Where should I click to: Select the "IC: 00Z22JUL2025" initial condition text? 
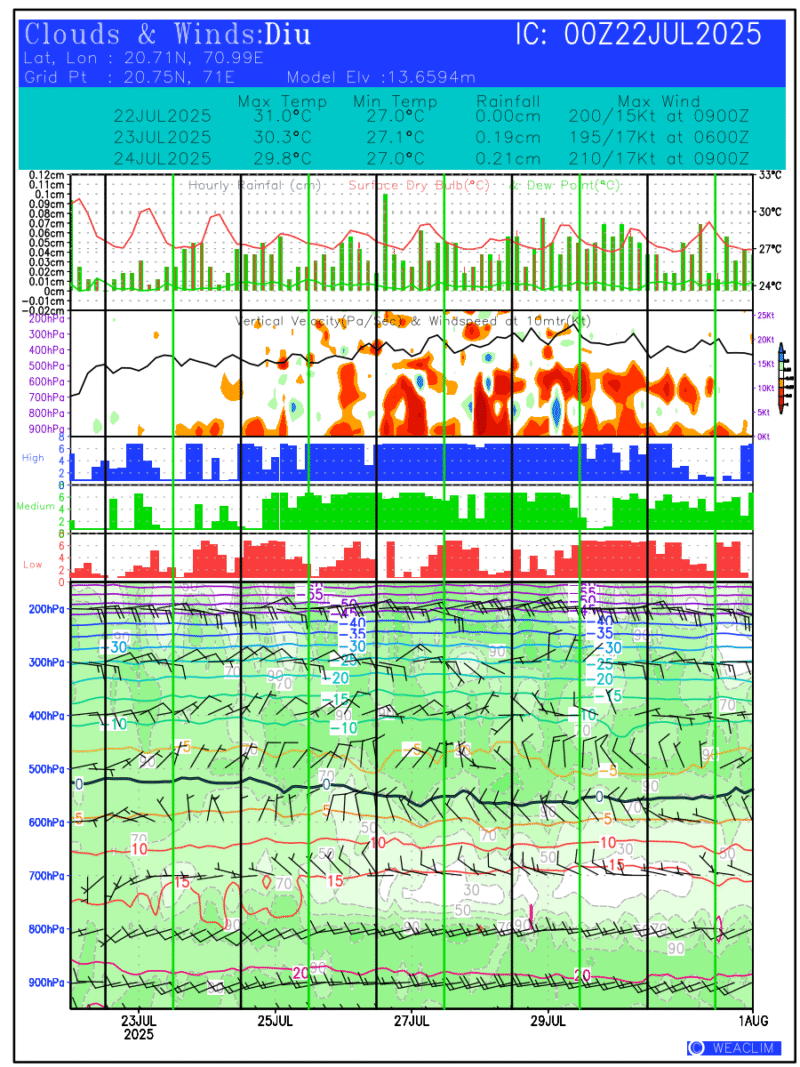coord(637,33)
